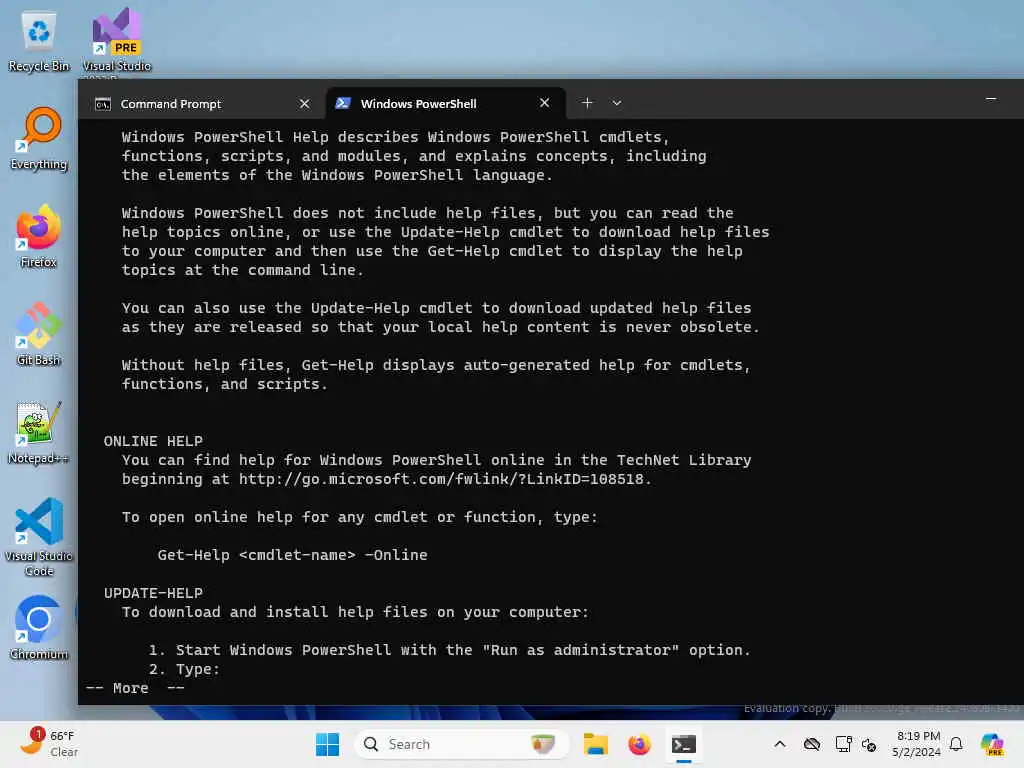Screen dimensions: 1024x768
Task: Click the go.microsoft.com fwlink URL text
Action: click(x=441, y=479)
